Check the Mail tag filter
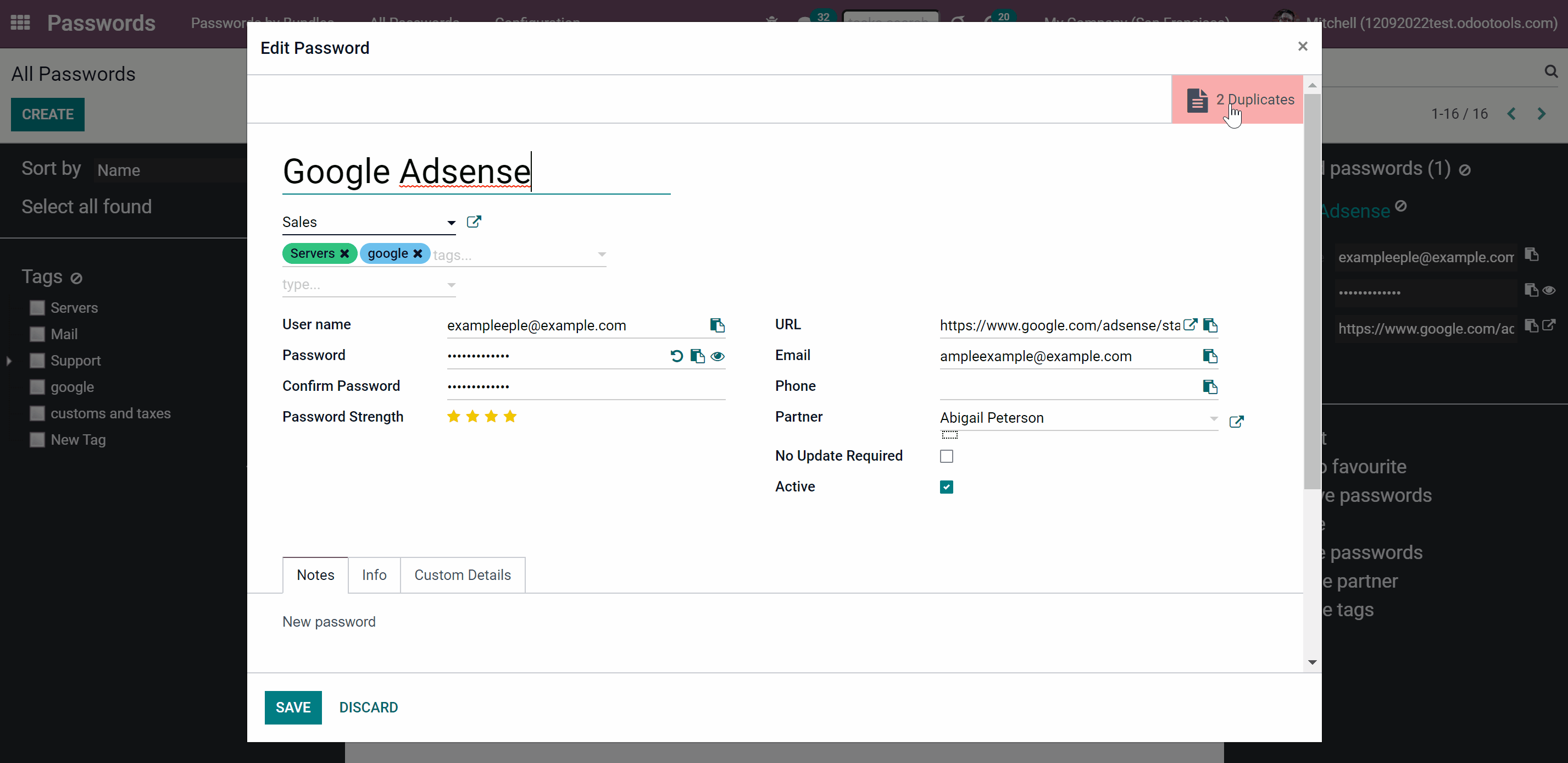The height and width of the screenshot is (763, 1568). [x=37, y=334]
